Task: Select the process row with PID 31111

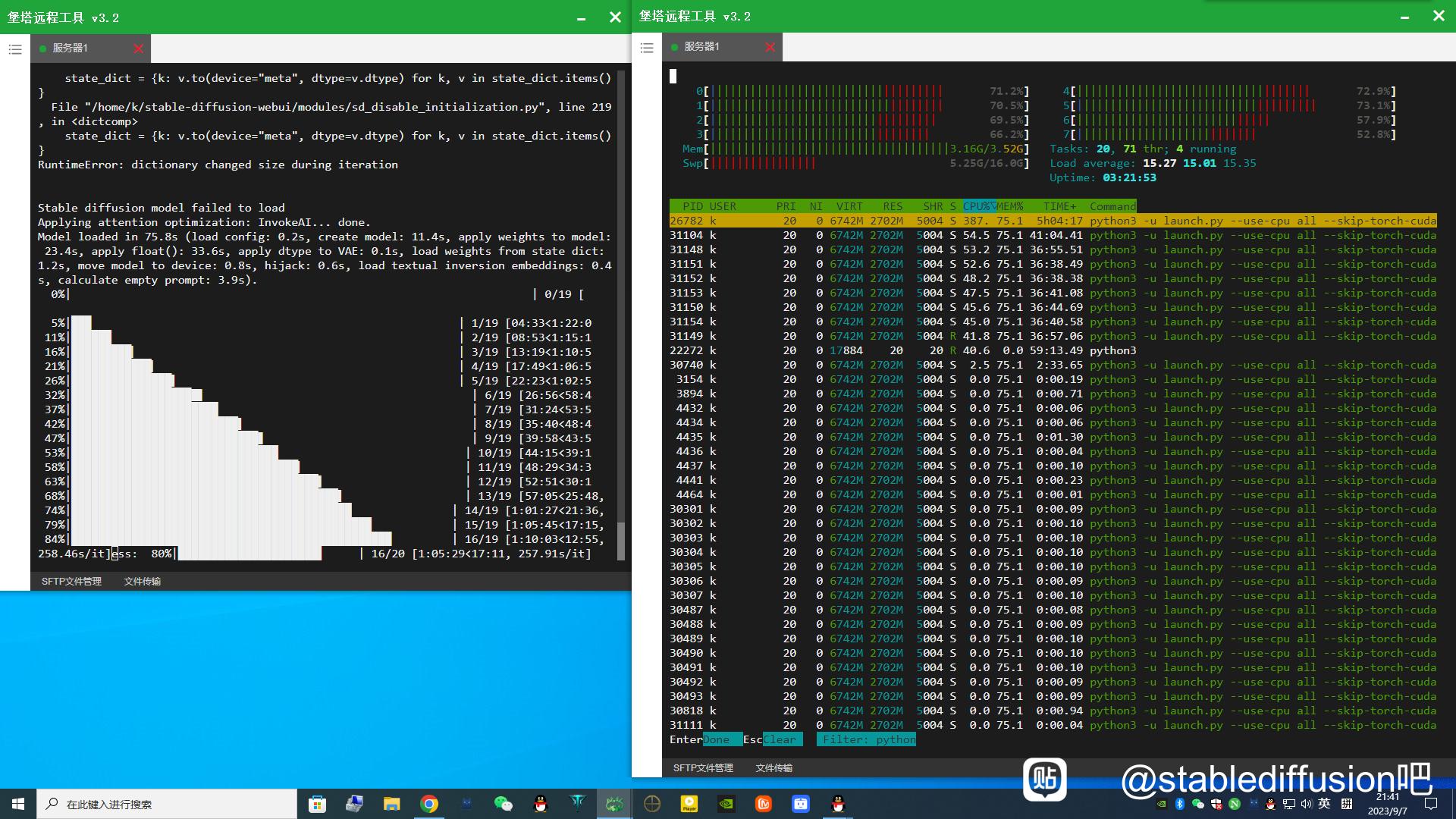Action: tap(1053, 725)
